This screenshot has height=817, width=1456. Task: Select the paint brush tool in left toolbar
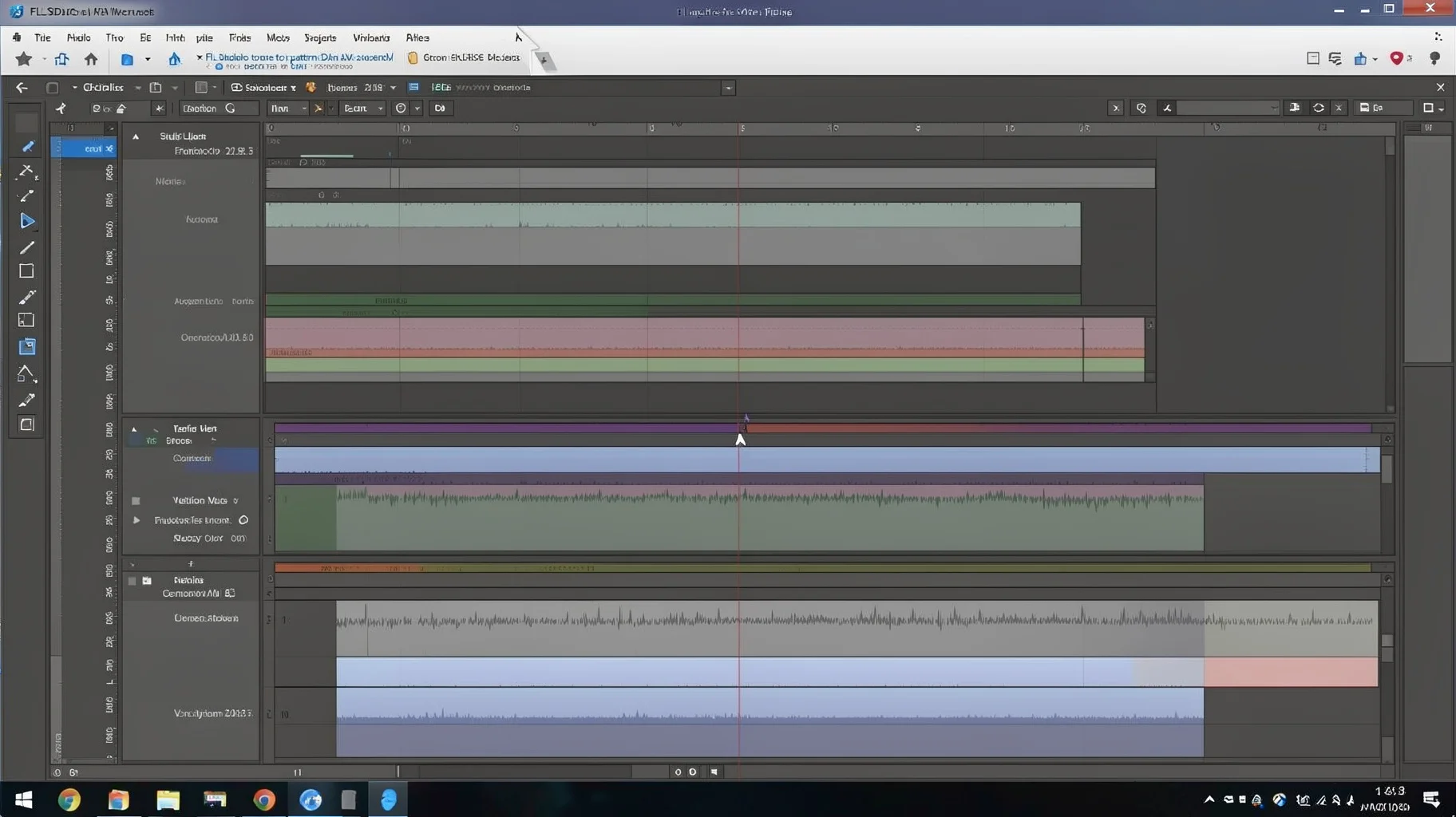tap(26, 297)
